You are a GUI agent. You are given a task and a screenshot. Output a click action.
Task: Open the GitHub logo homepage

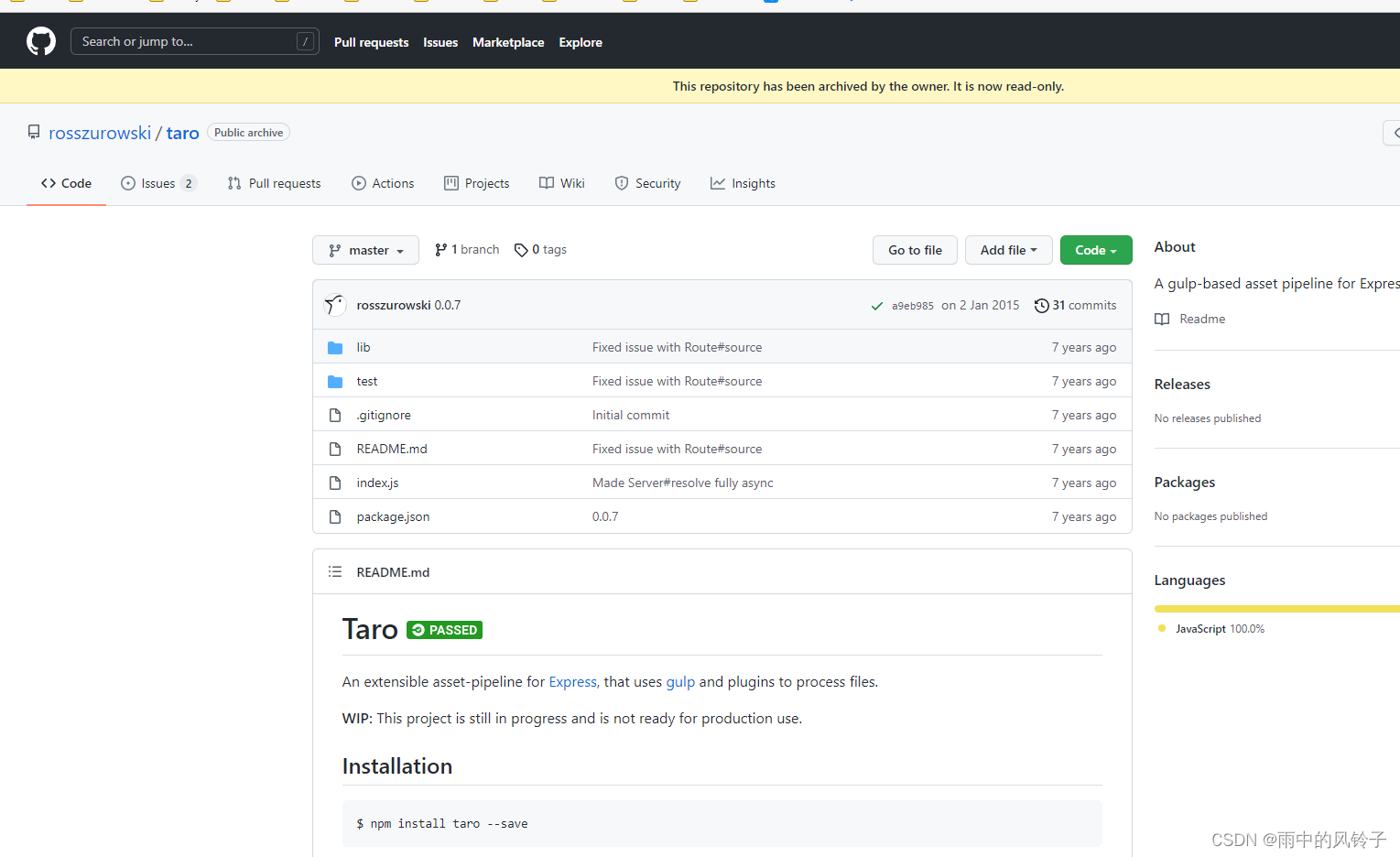41,41
